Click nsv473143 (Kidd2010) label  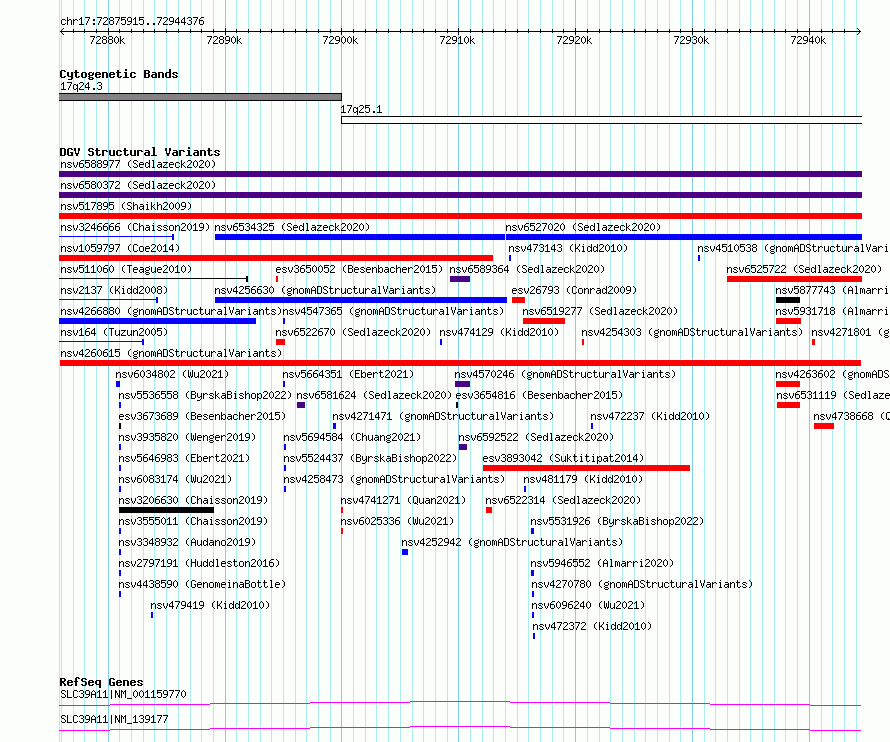(568, 248)
